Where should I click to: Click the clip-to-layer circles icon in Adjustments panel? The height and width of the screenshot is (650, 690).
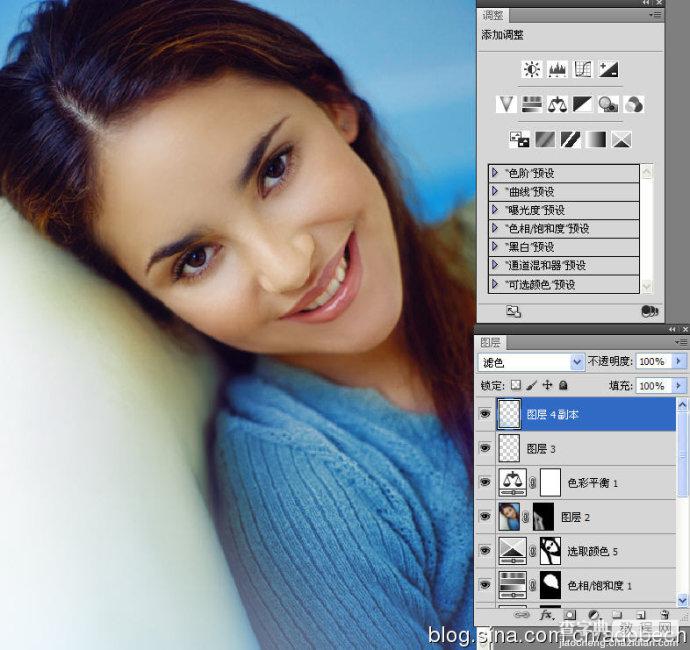[650, 312]
